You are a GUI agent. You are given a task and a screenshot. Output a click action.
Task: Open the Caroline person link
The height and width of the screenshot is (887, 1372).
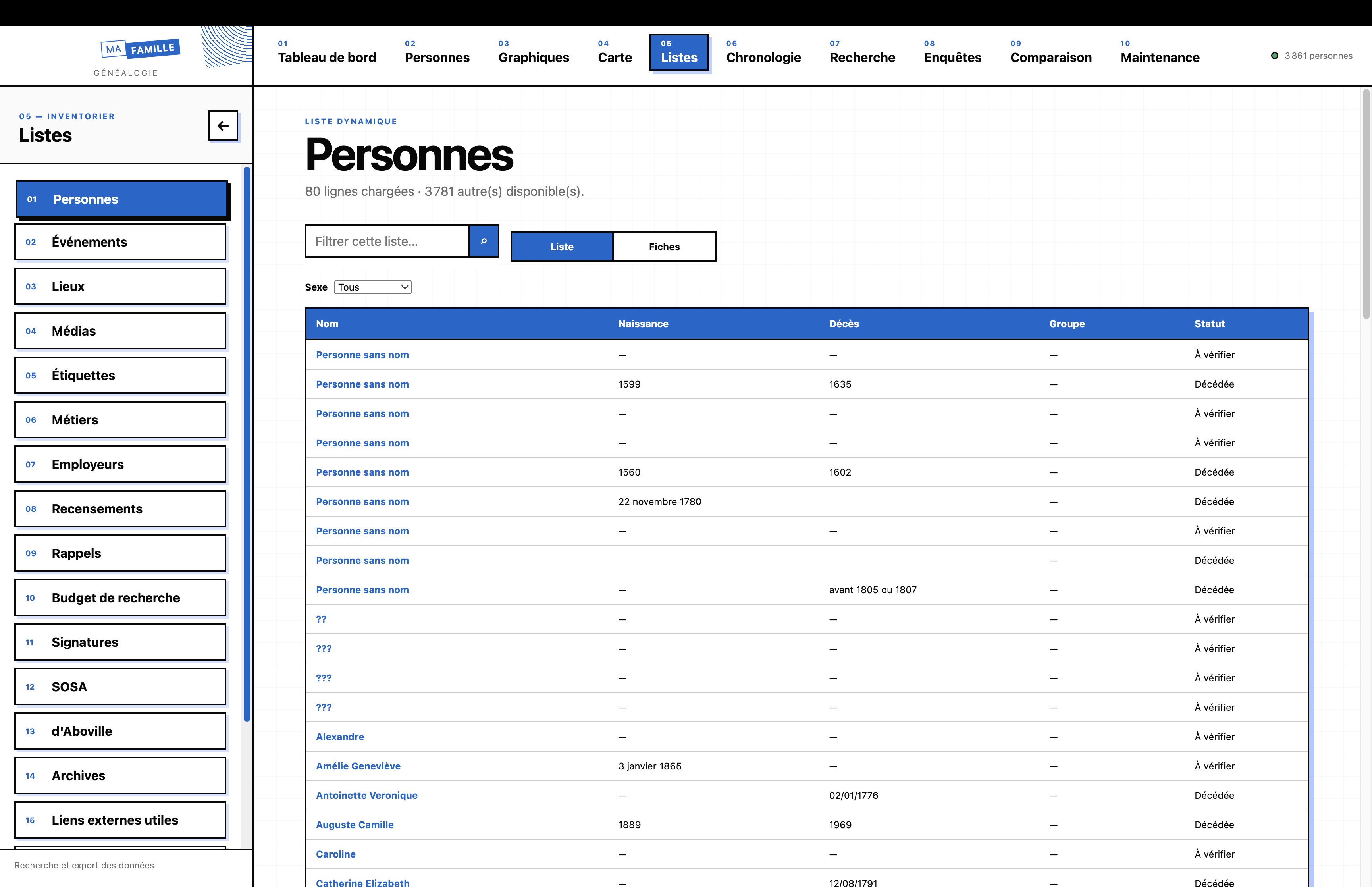click(336, 854)
